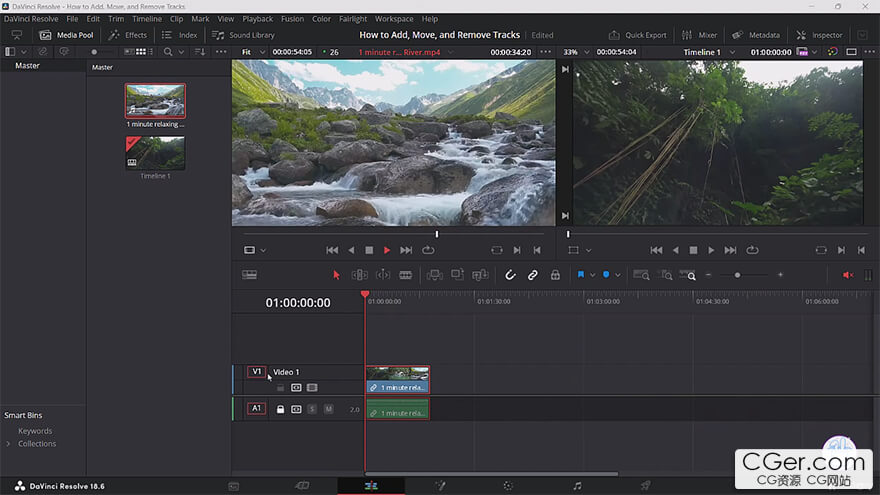This screenshot has width=880, height=495.
Task: Toggle the lock on audio track A1
Action: tap(280, 409)
